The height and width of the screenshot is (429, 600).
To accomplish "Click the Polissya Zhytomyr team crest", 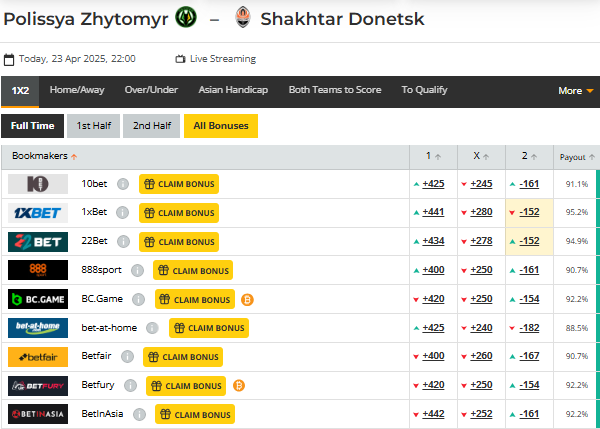I will coord(186,17).
